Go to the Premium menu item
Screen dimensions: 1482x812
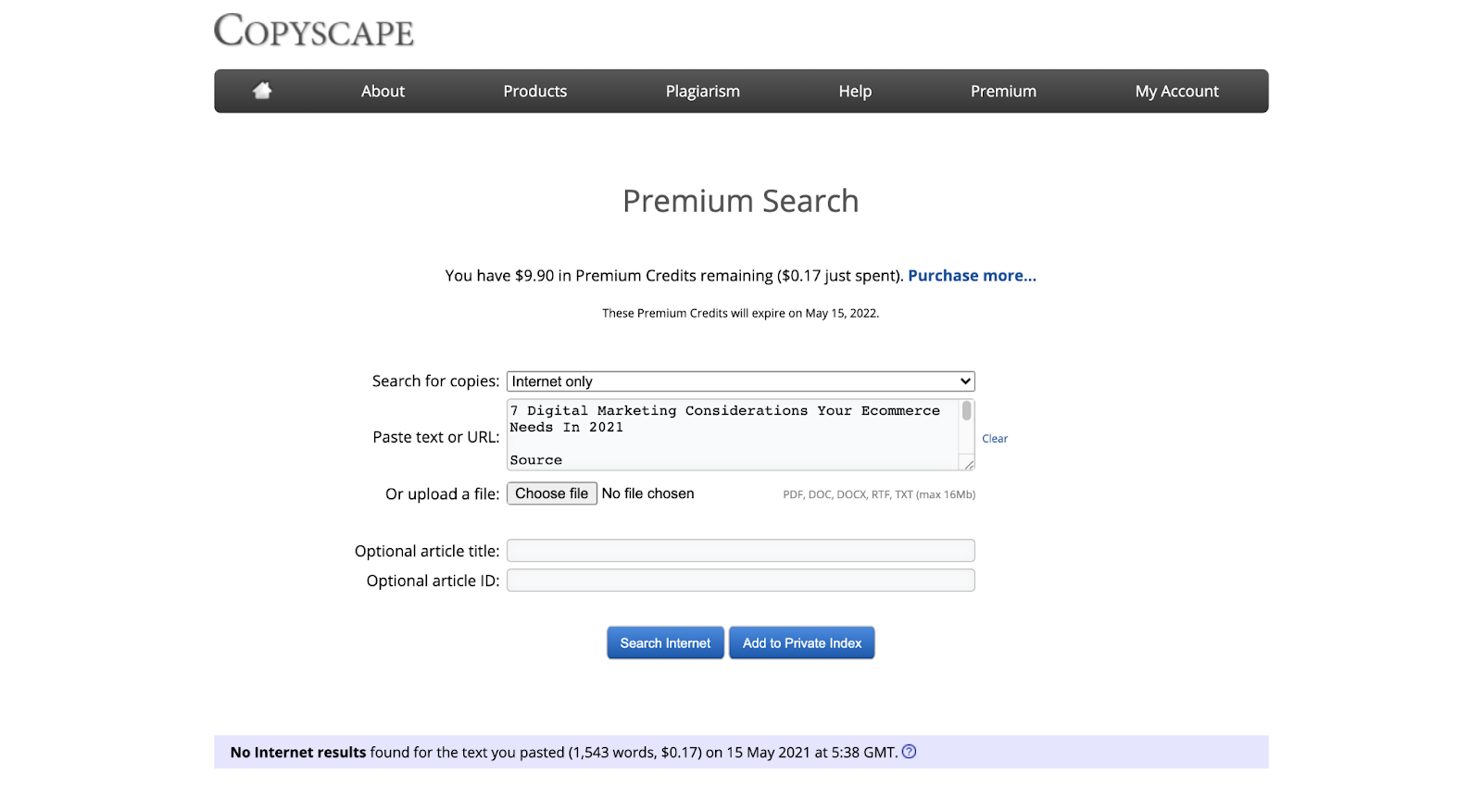[x=1003, y=91]
